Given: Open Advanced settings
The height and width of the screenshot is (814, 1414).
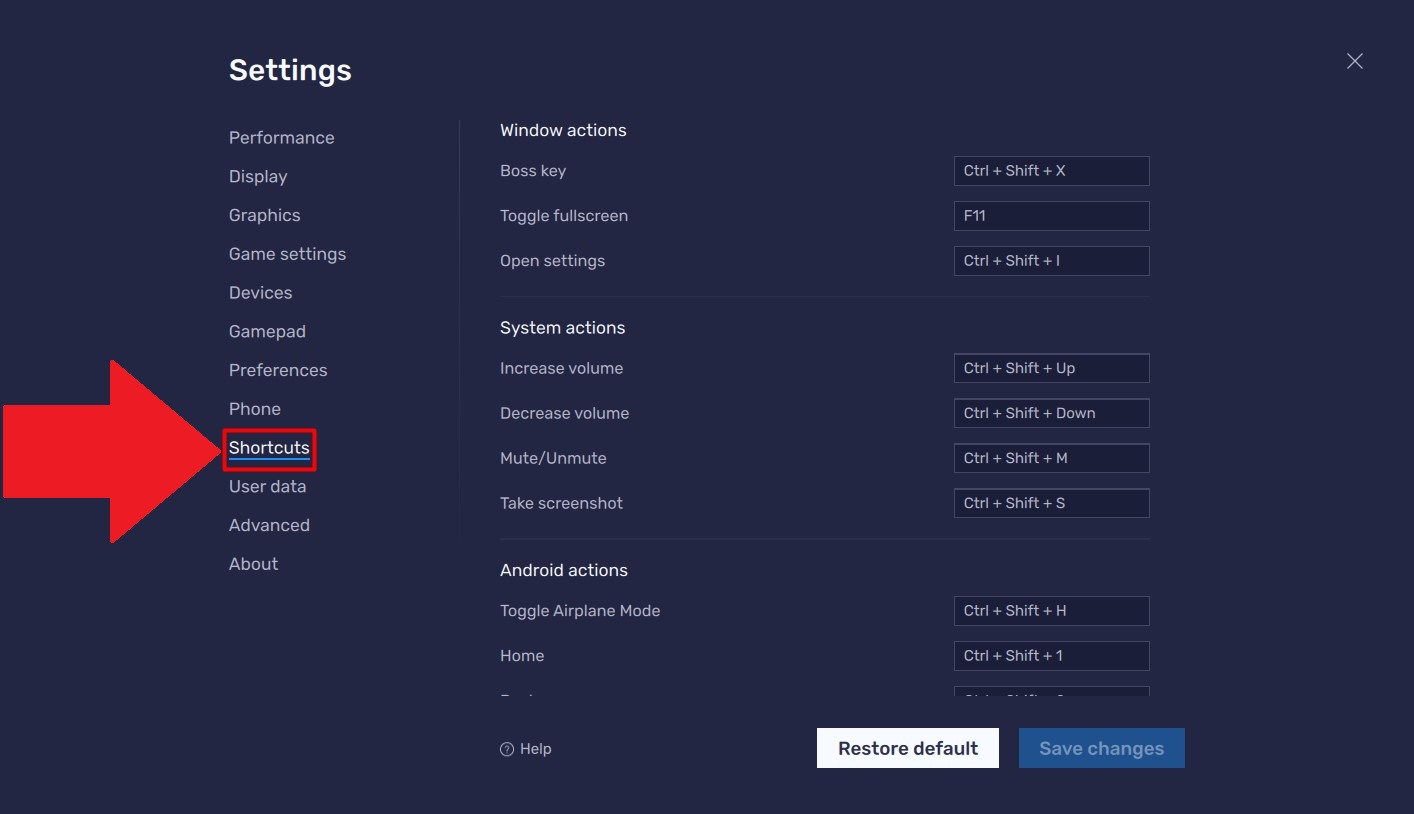Looking at the screenshot, I should click(x=269, y=524).
